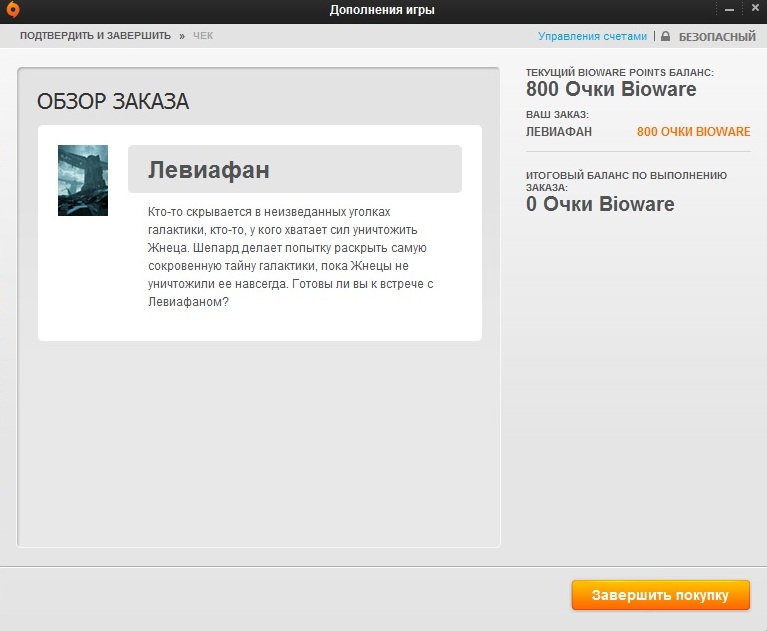Open the Управления счетами link

coord(592,36)
